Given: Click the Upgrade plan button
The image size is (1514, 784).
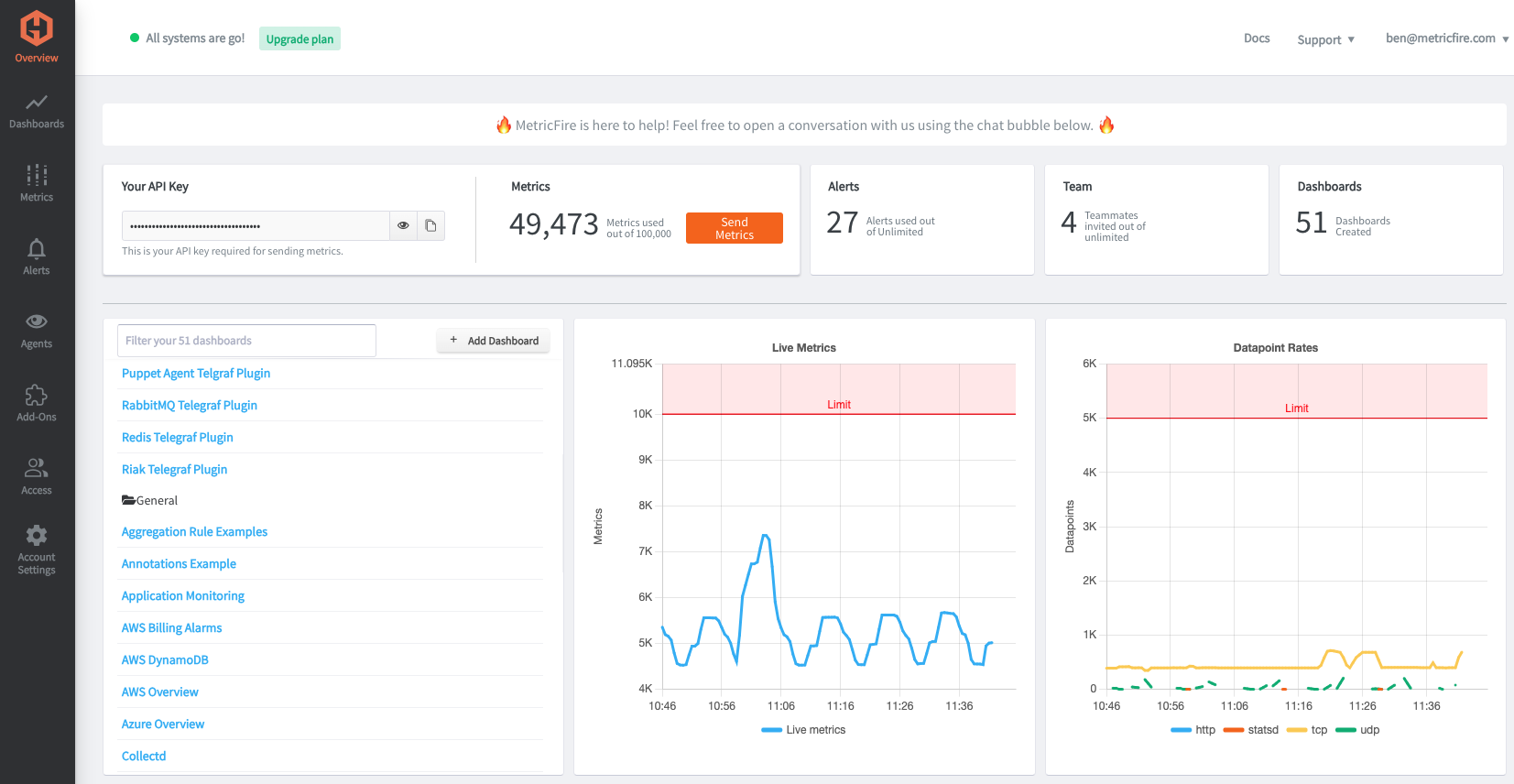Looking at the screenshot, I should (x=300, y=39).
